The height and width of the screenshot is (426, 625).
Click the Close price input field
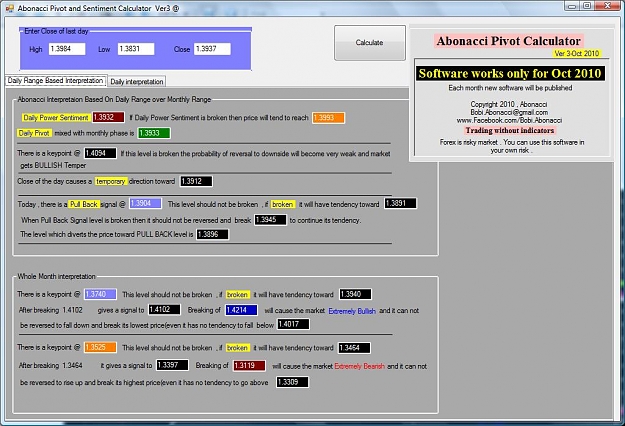click(x=212, y=49)
